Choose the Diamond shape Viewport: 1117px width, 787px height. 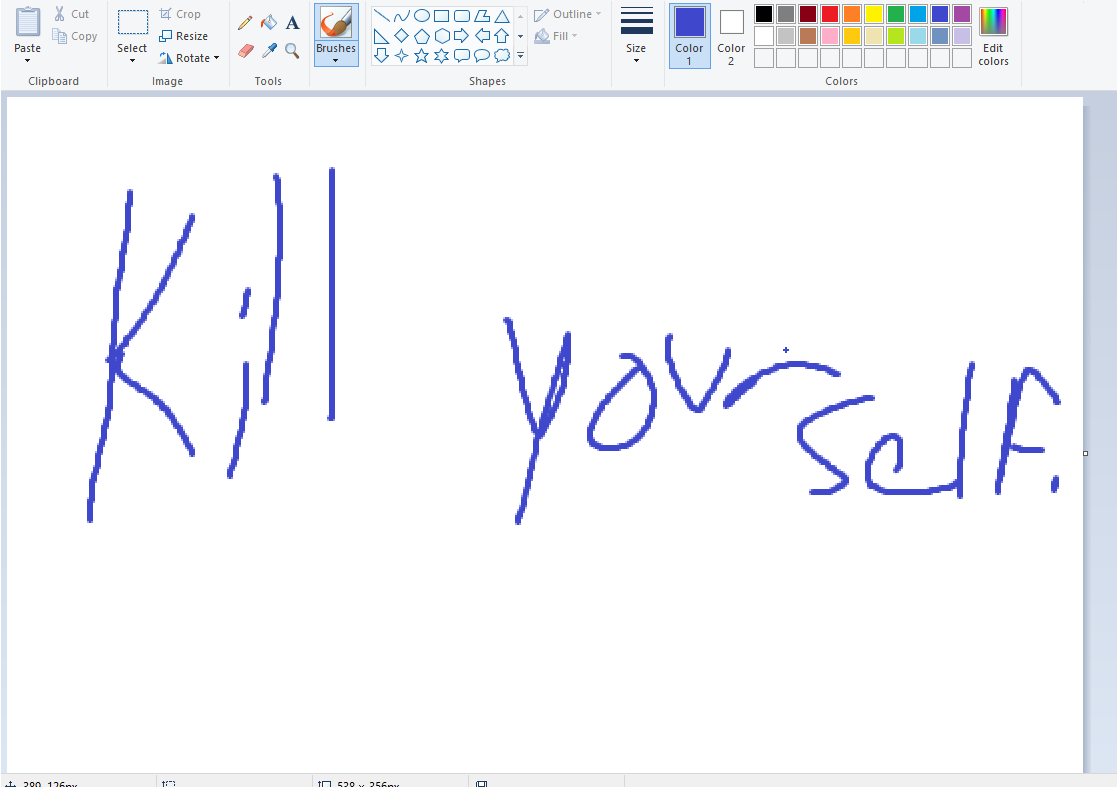point(401,36)
